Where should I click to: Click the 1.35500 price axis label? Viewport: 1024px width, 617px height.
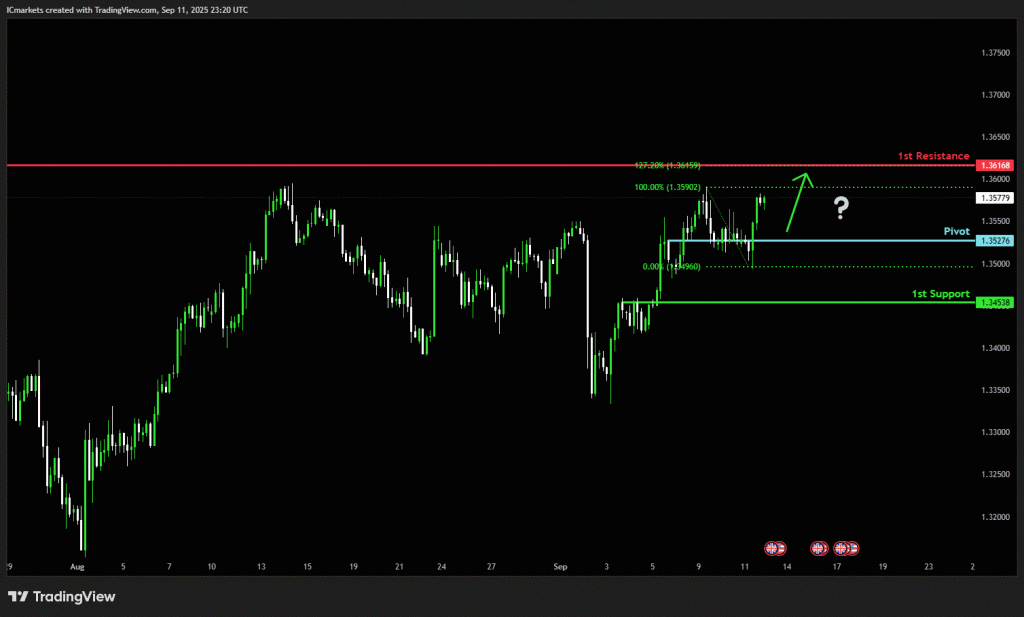pyautogui.click(x=995, y=221)
